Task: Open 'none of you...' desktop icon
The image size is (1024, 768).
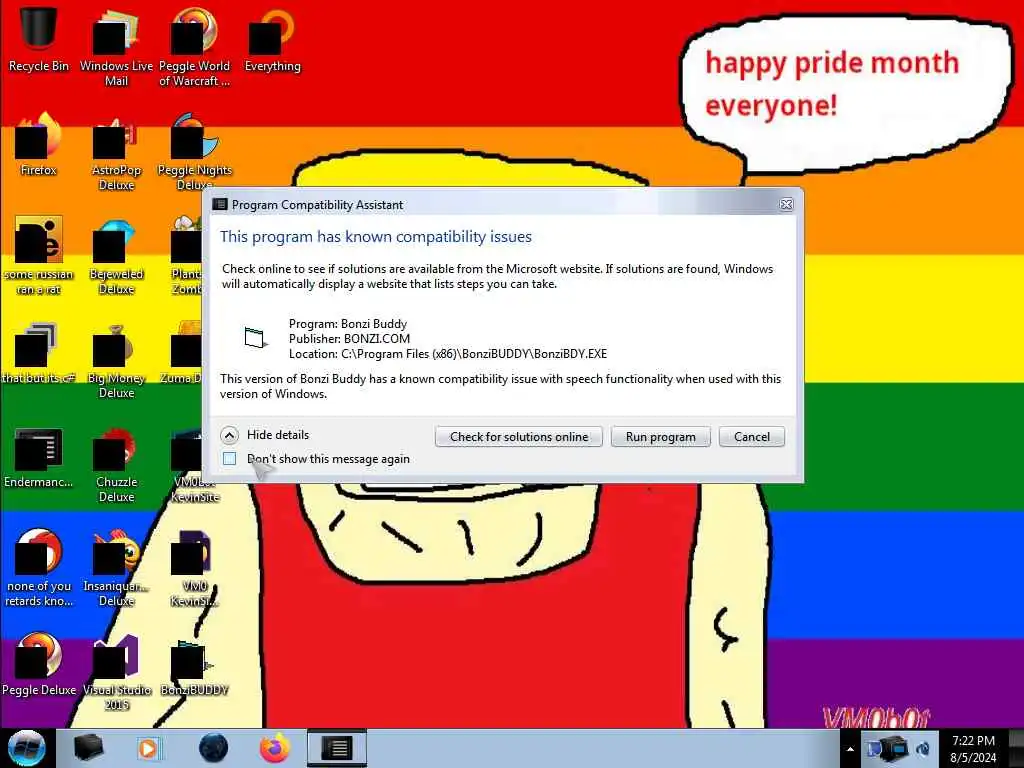Action: click(39, 567)
